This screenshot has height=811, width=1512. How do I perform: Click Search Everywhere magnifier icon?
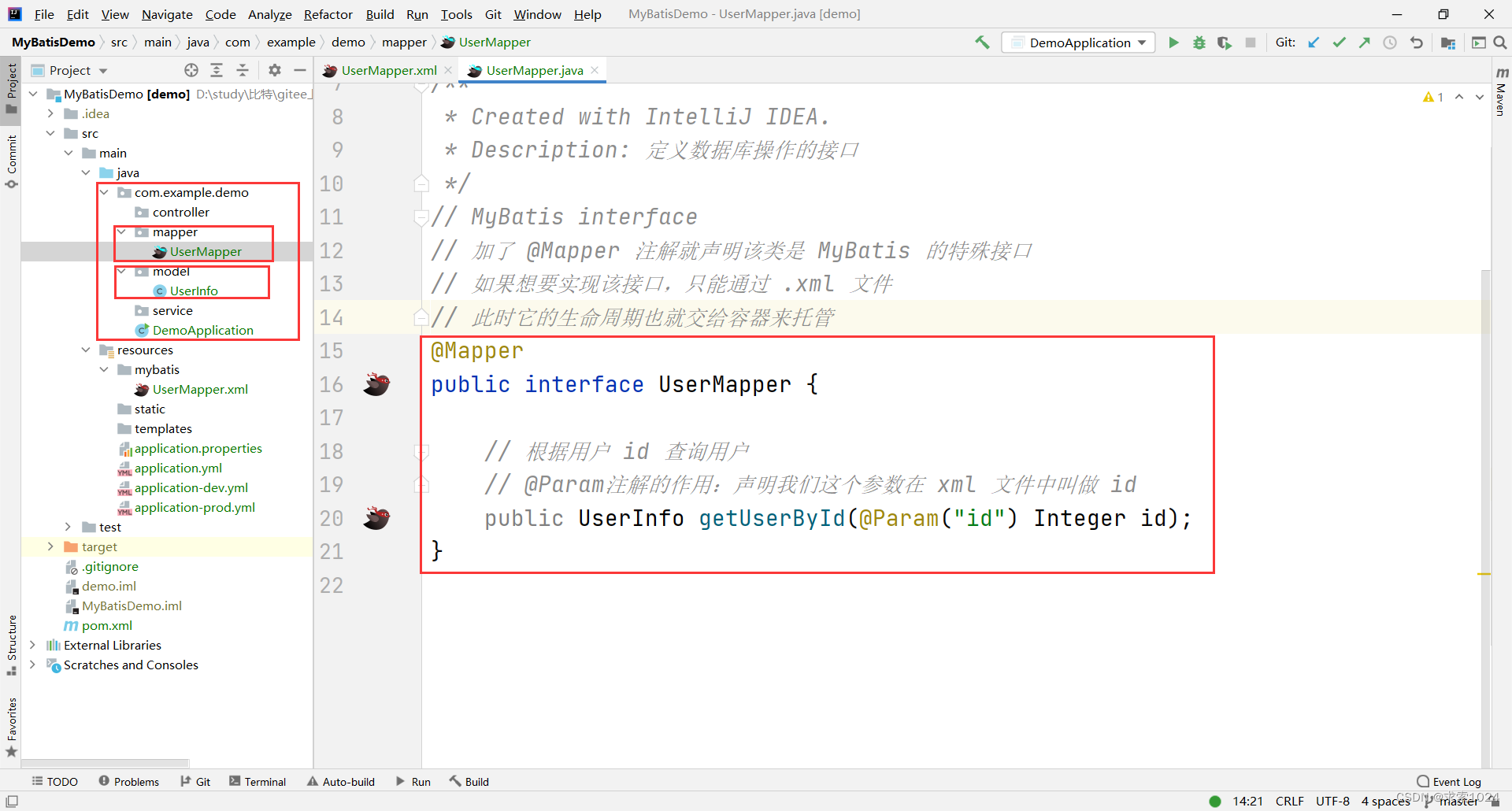click(x=1500, y=43)
